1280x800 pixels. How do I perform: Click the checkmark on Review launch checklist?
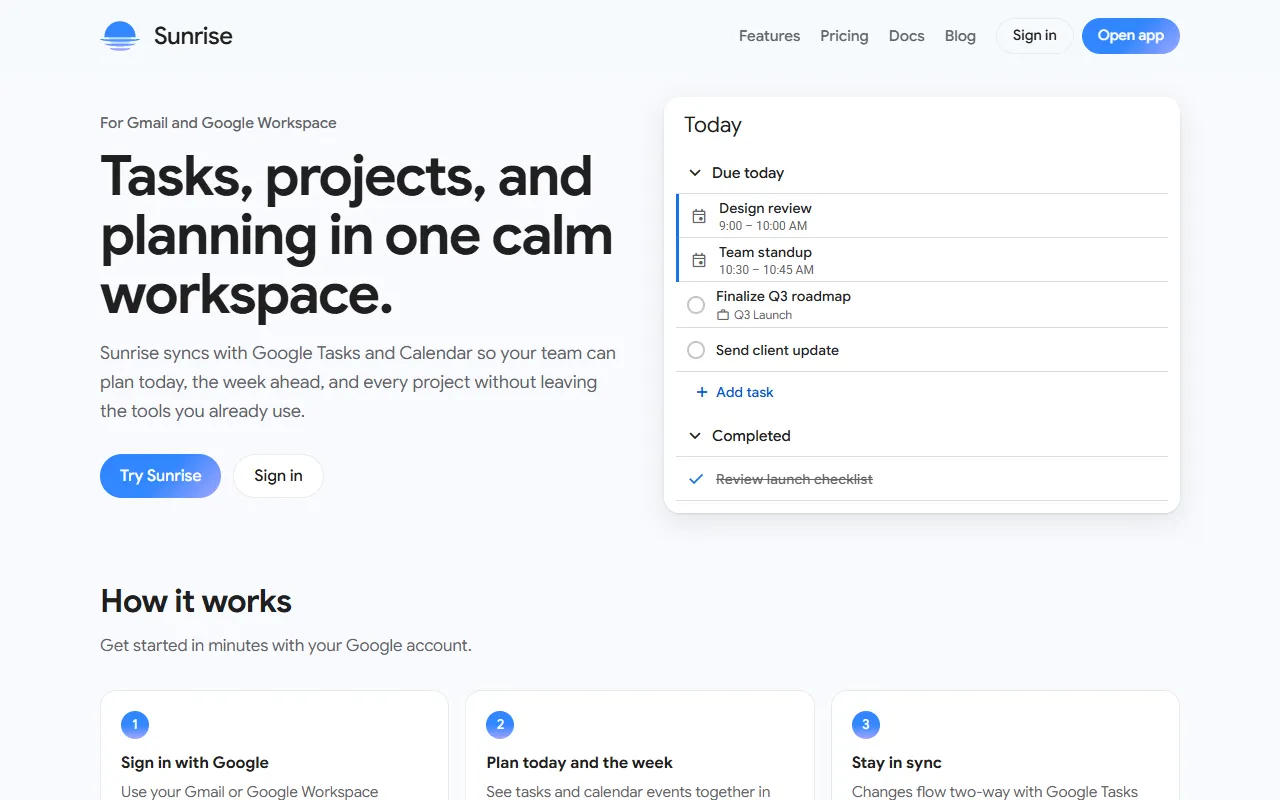coord(696,479)
